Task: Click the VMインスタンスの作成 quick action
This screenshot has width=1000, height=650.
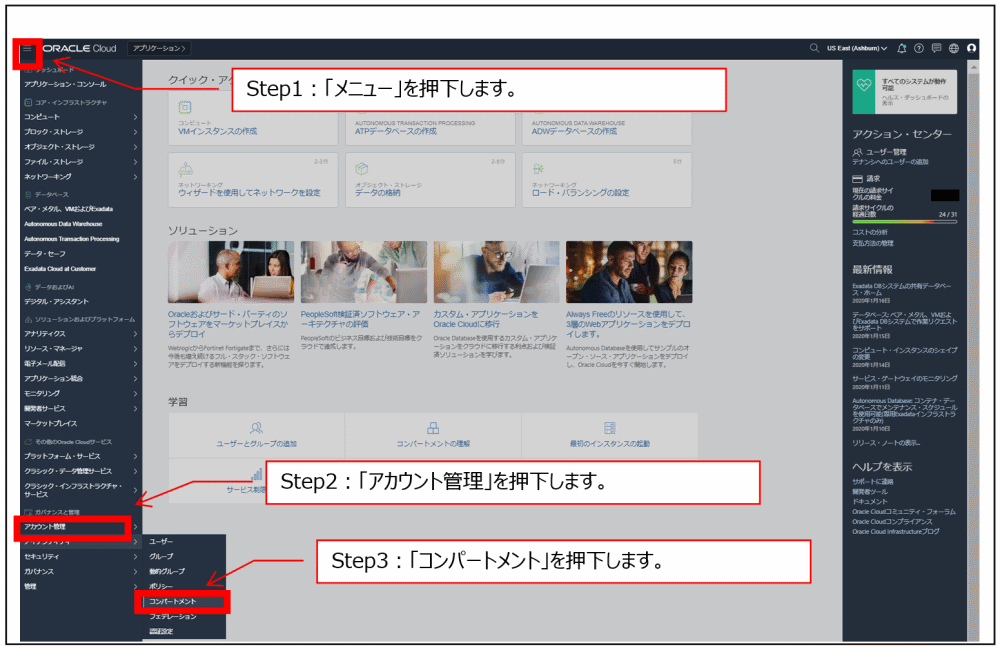Action: [217, 131]
